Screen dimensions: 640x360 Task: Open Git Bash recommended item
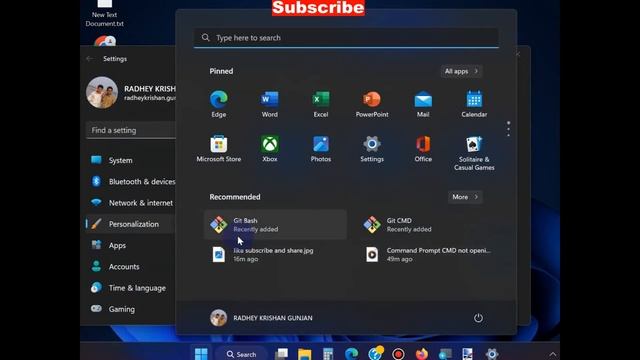tap(276, 224)
